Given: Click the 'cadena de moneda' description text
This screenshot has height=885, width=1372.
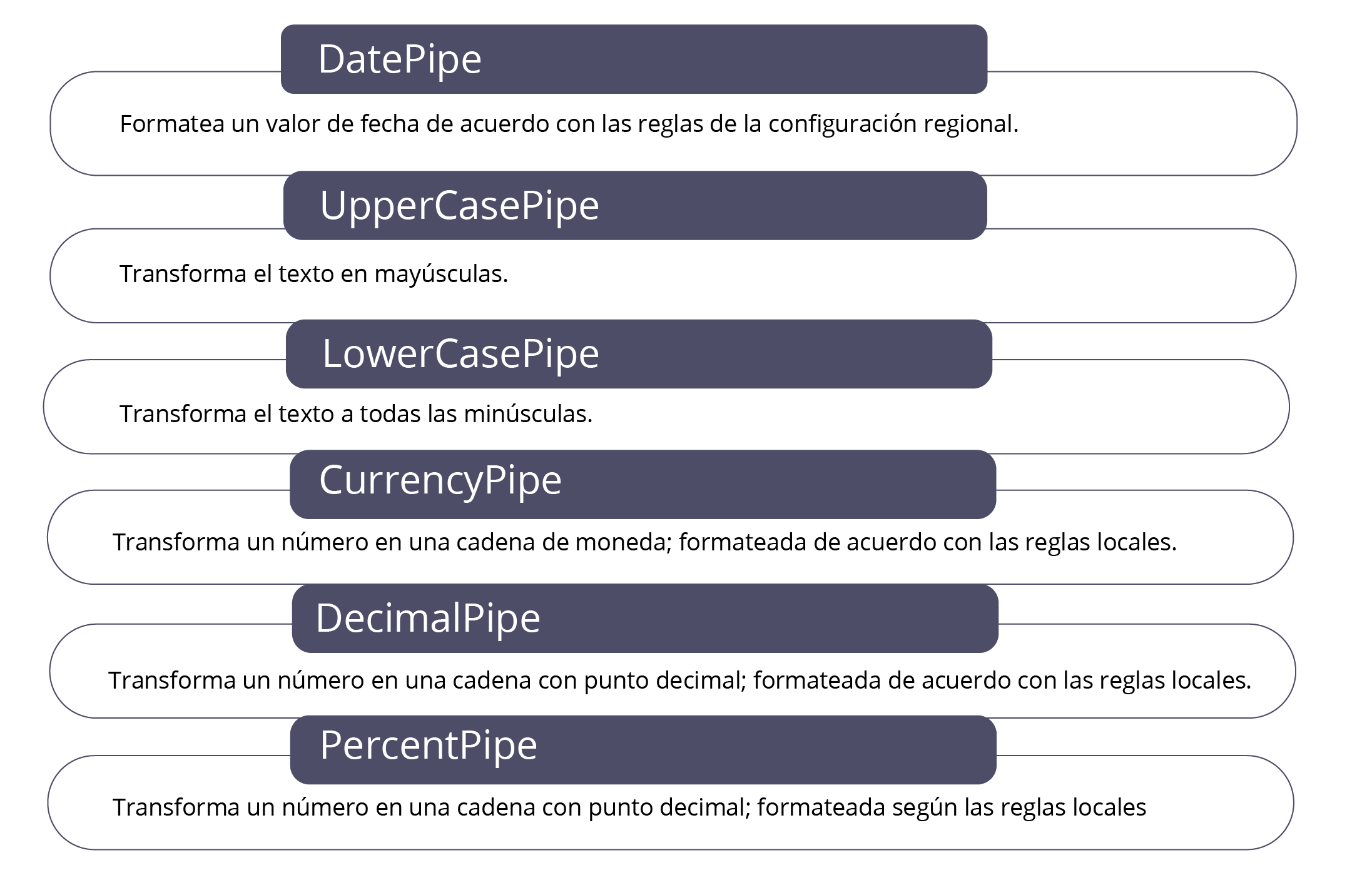Looking at the screenshot, I should coord(644,542).
